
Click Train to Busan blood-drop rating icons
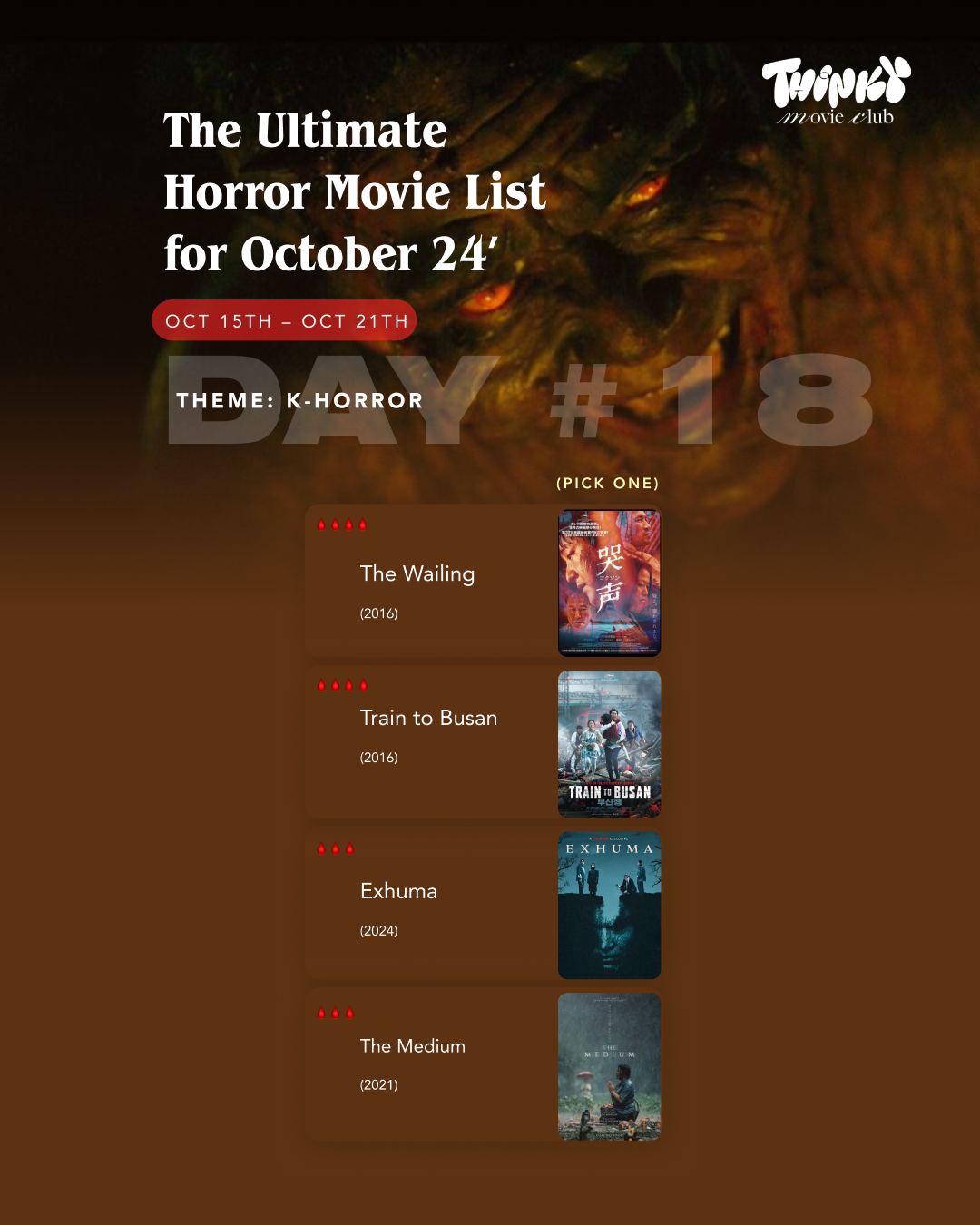click(342, 686)
